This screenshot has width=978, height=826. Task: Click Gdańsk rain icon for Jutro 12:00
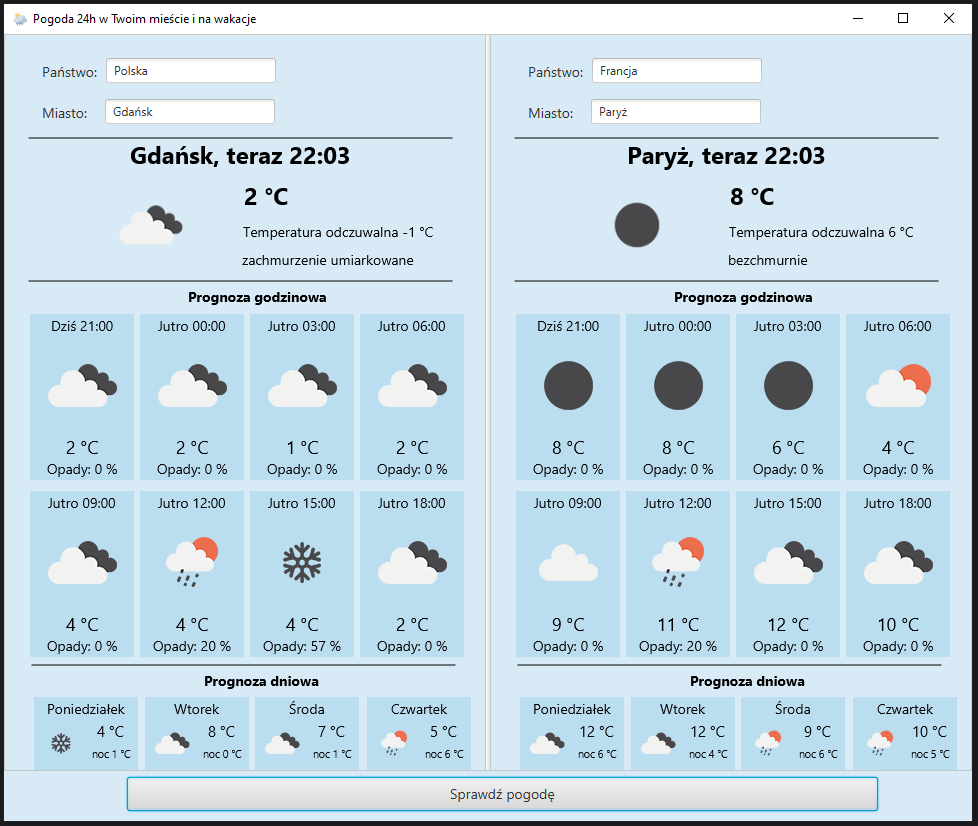(192, 562)
